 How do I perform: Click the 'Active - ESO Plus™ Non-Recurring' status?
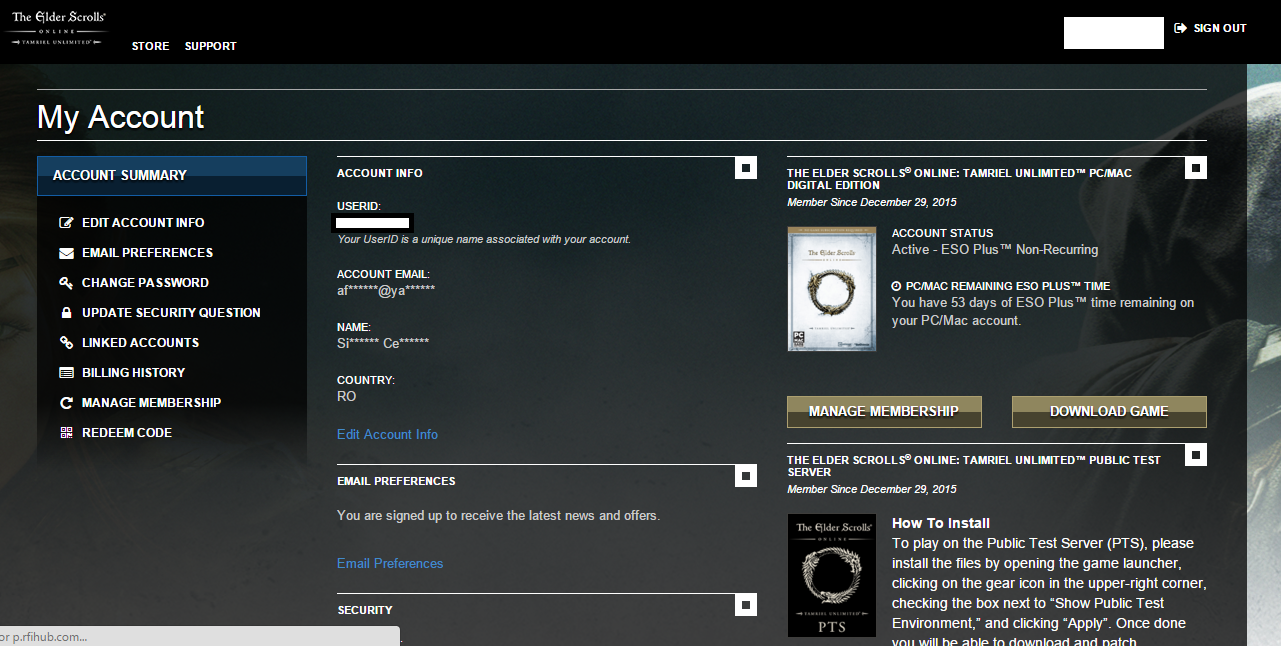(995, 250)
